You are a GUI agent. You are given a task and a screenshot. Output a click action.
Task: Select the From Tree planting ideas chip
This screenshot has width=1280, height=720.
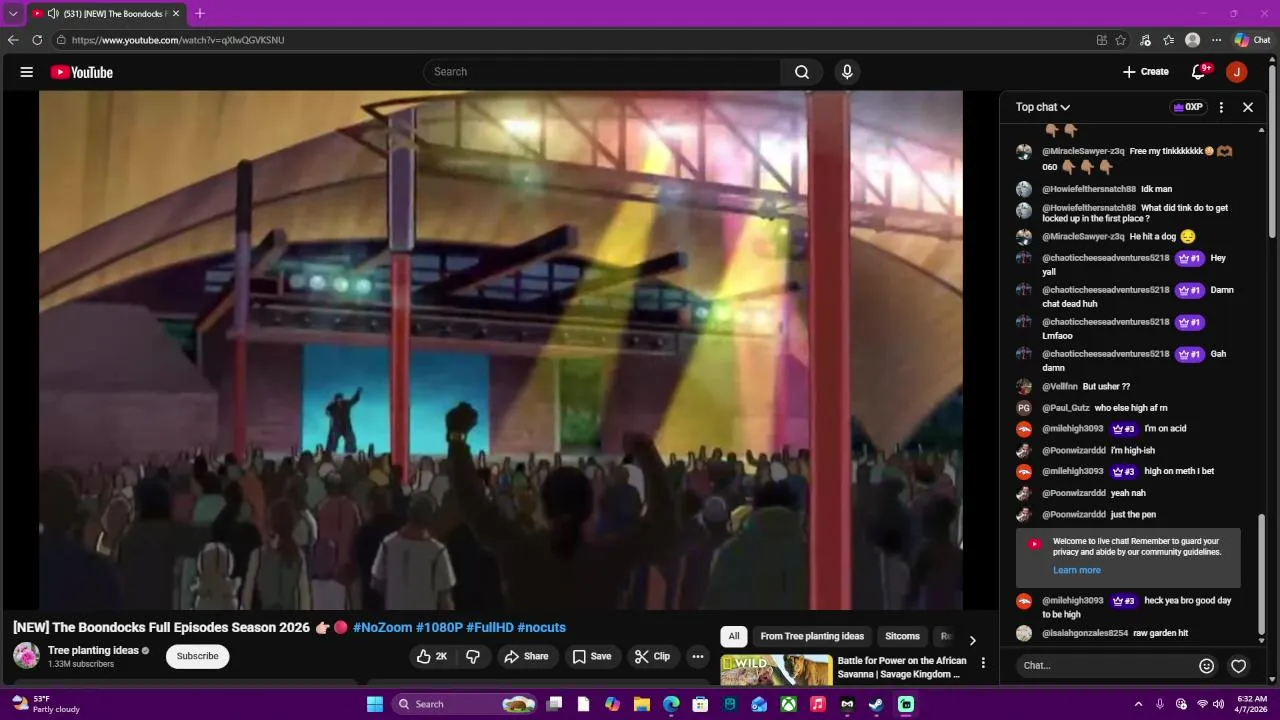(x=812, y=636)
